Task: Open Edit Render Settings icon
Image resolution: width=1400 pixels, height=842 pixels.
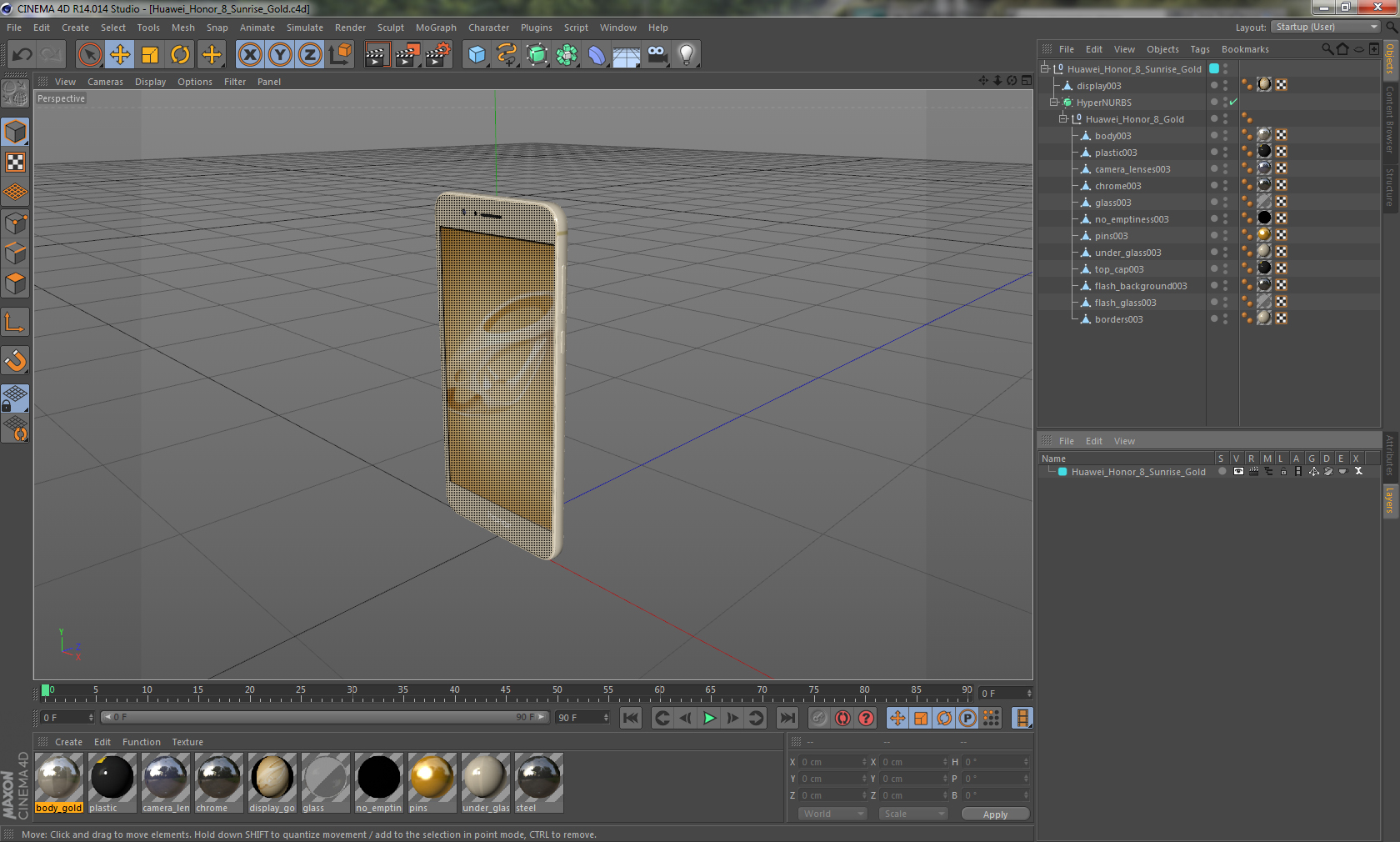Action: (438, 55)
